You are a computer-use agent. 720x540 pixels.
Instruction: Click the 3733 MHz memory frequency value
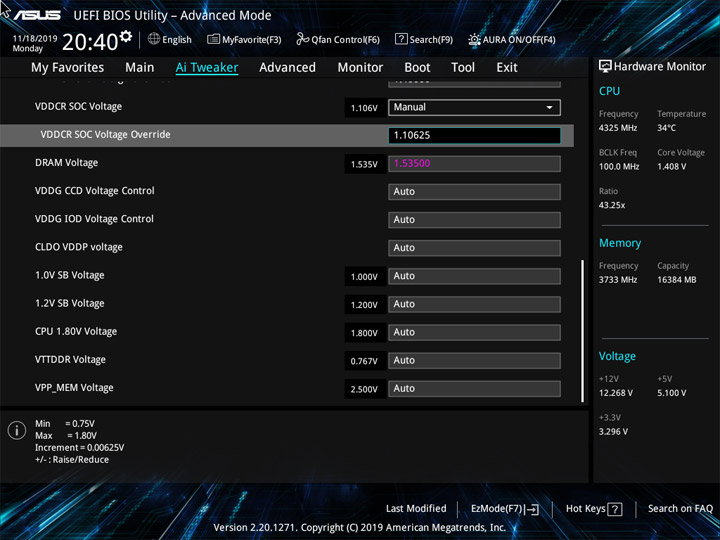pyautogui.click(x=618, y=280)
